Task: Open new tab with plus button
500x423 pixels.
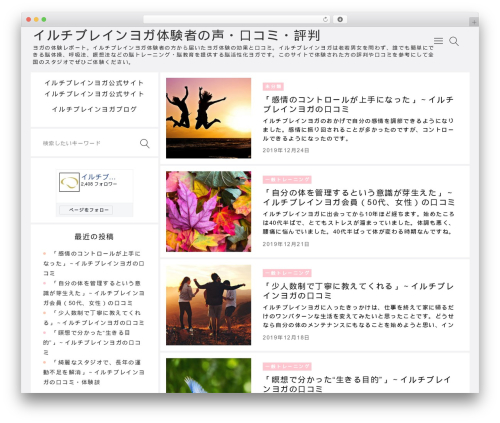Action: [474, 22]
